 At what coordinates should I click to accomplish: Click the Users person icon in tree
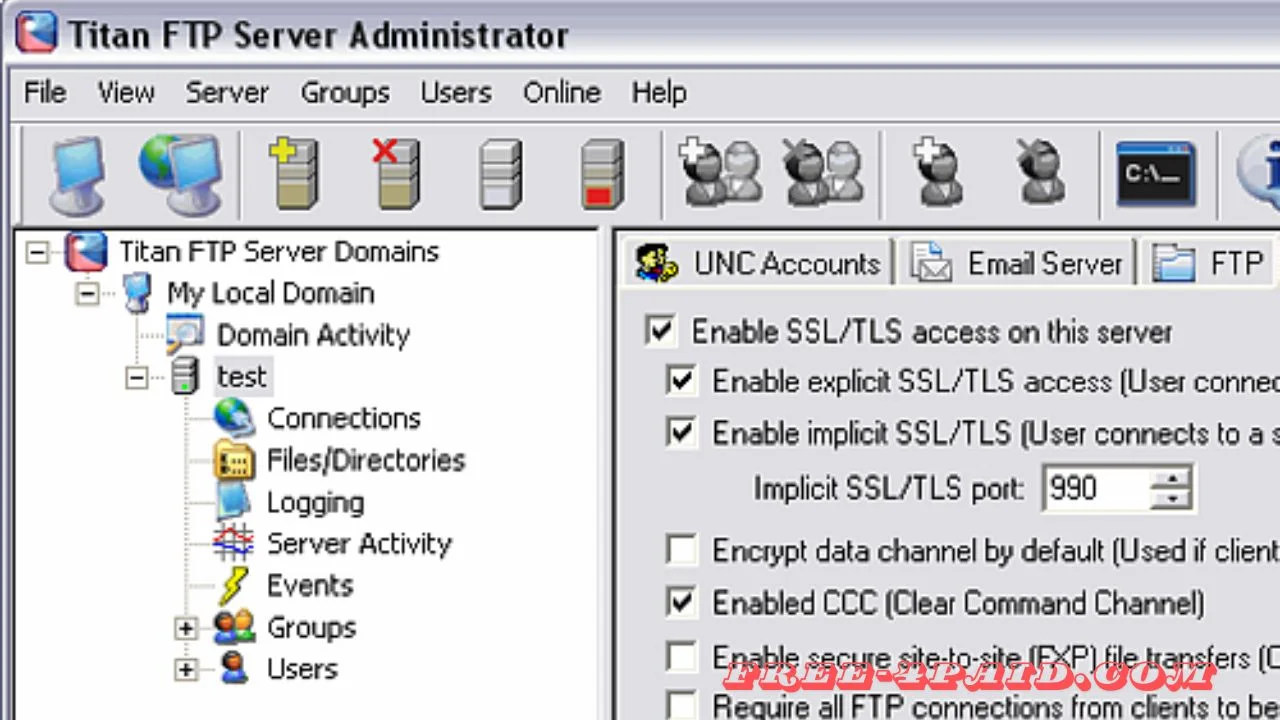click(x=234, y=668)
